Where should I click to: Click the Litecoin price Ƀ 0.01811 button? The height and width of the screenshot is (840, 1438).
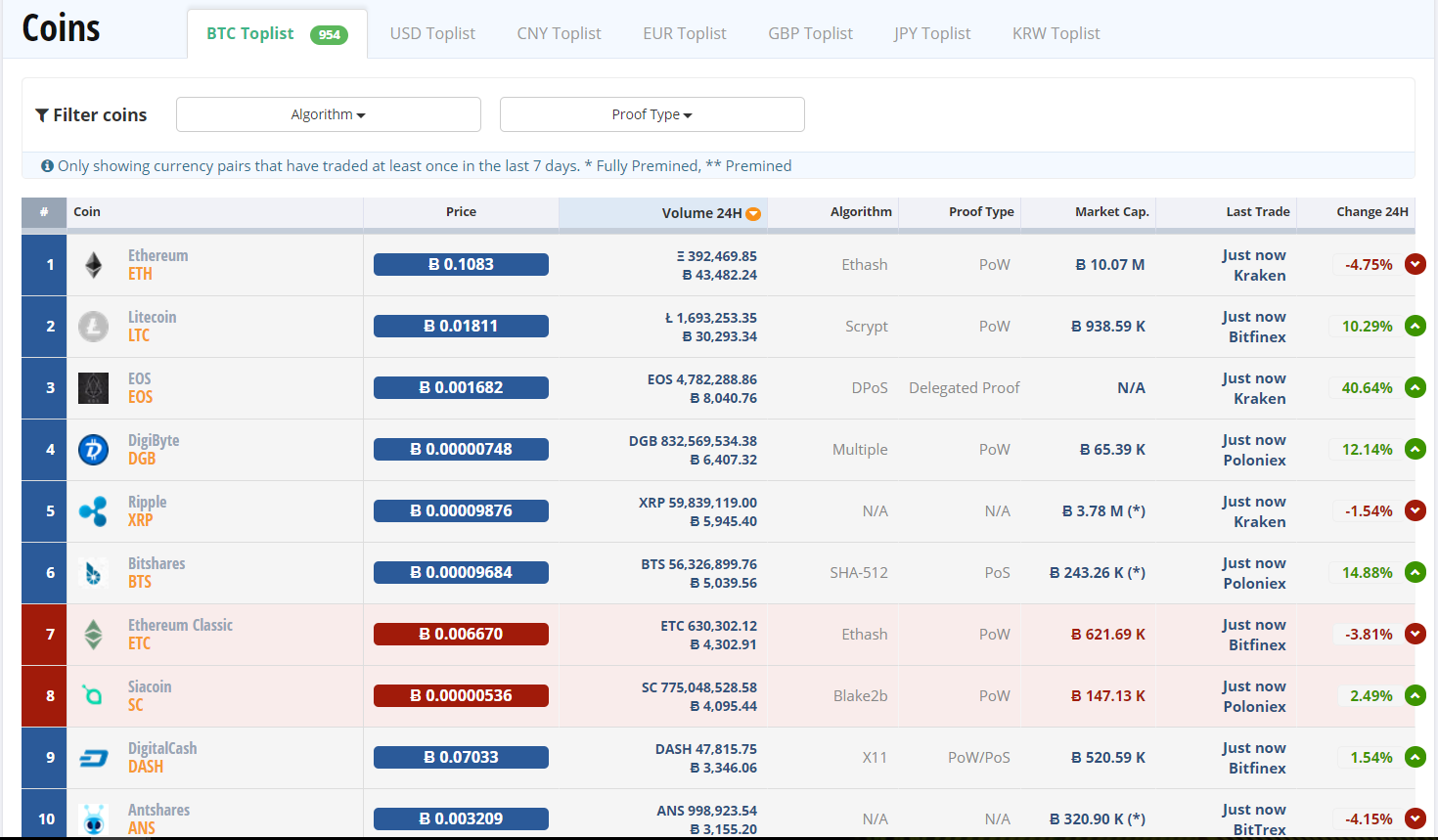(461, 326)
